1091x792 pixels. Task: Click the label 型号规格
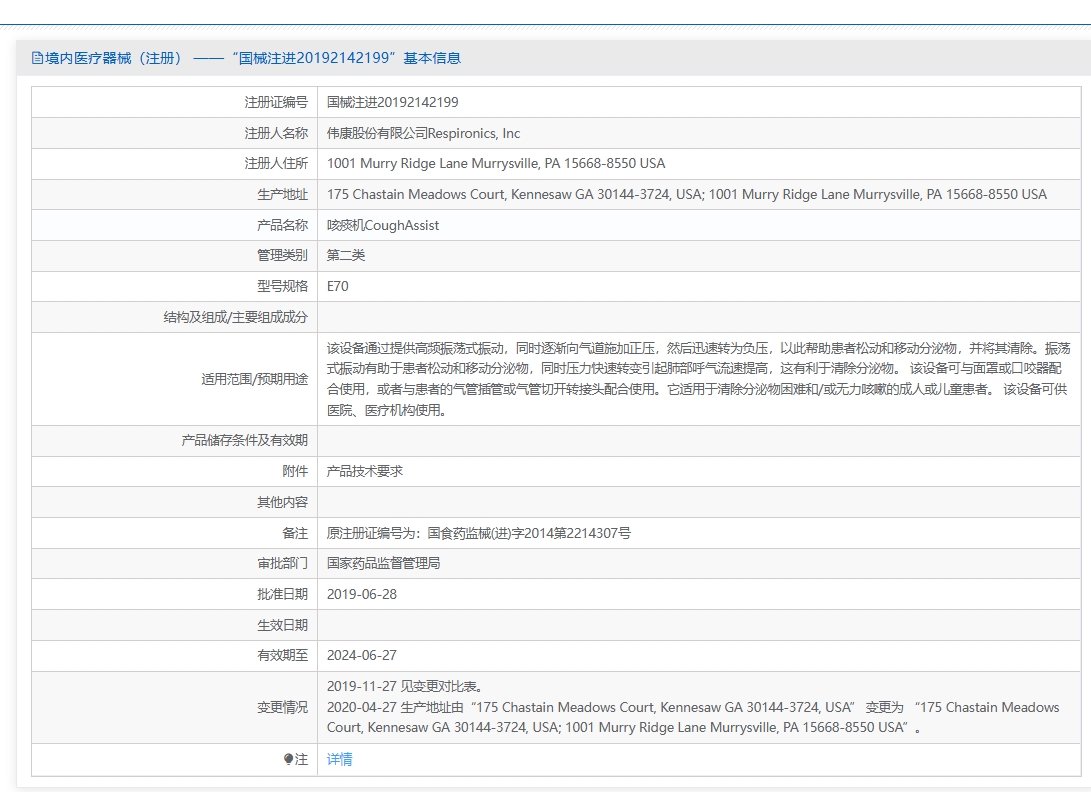(x=282, y=286)
